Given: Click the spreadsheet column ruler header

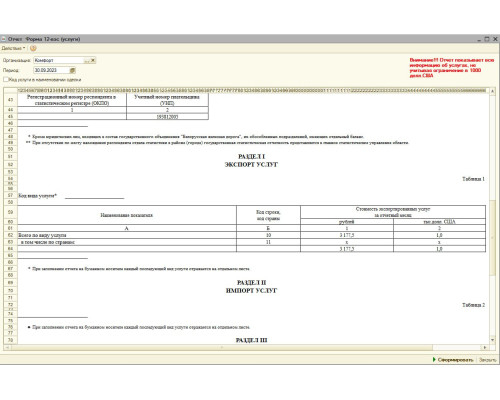Looking at the screenshot, I should (x=252, y=90).
